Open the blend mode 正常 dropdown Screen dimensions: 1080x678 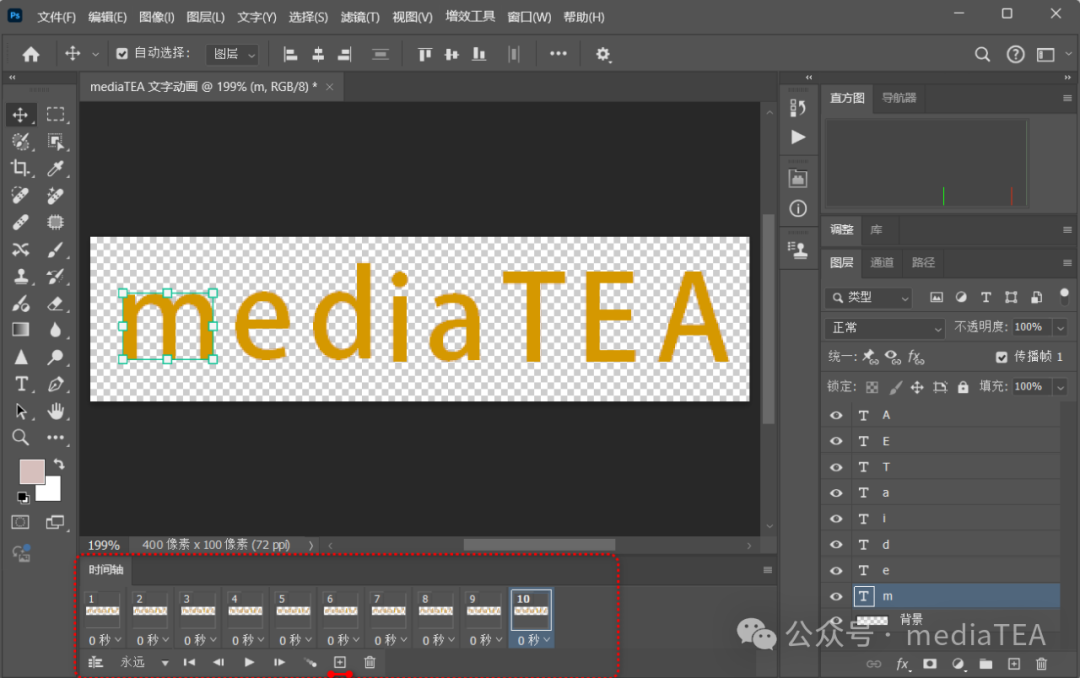(x=884, y=328)
